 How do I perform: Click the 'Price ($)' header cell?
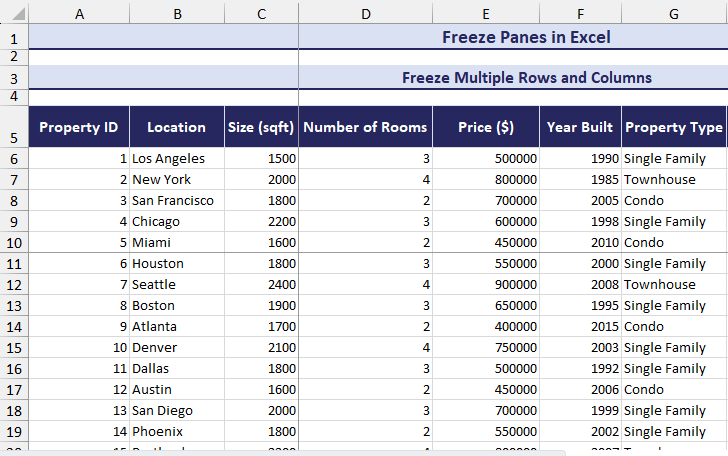[x=486, y=127]
